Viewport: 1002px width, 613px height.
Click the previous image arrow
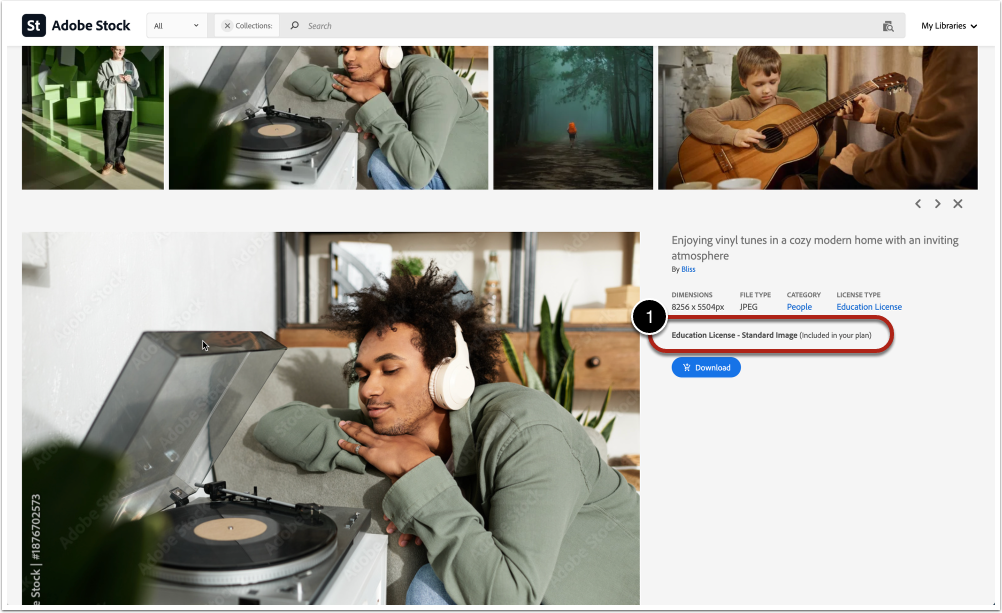point(917,203)
